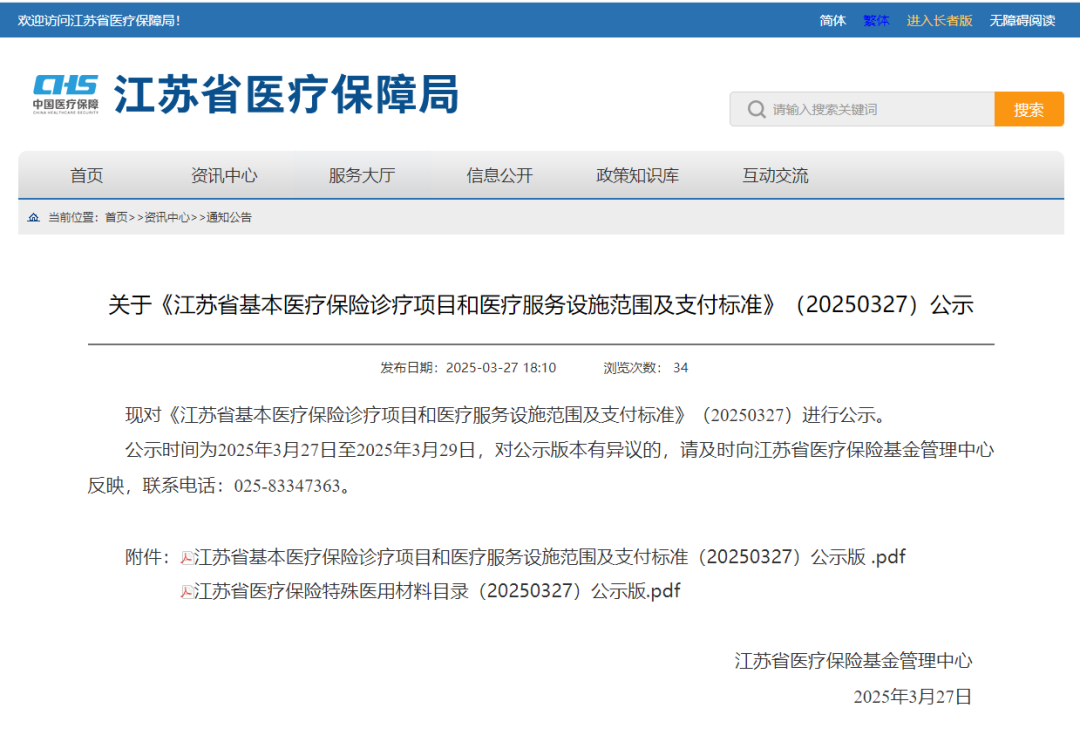Click the paragraph starting 现对《江苏省基本医疗保险
Viewport: 1080px width, 742px height.
508,415
